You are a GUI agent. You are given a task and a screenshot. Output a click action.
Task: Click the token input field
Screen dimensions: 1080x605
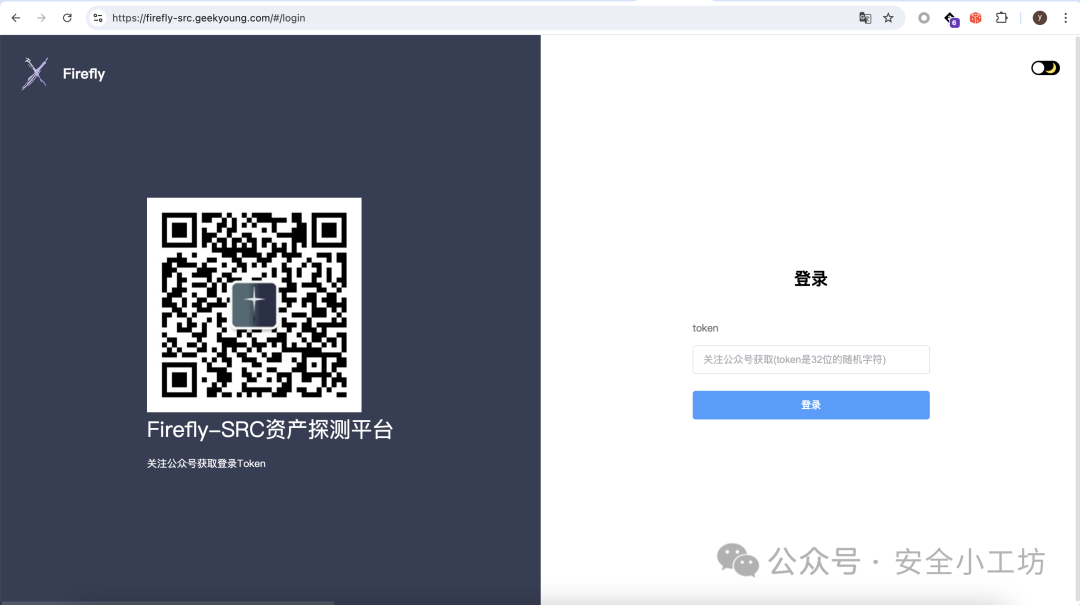coord(811,359)
